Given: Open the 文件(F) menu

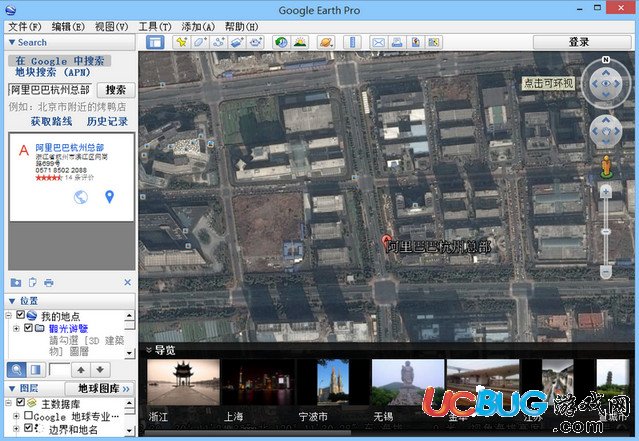Looking at the screenshot, I should coord(25,26).
